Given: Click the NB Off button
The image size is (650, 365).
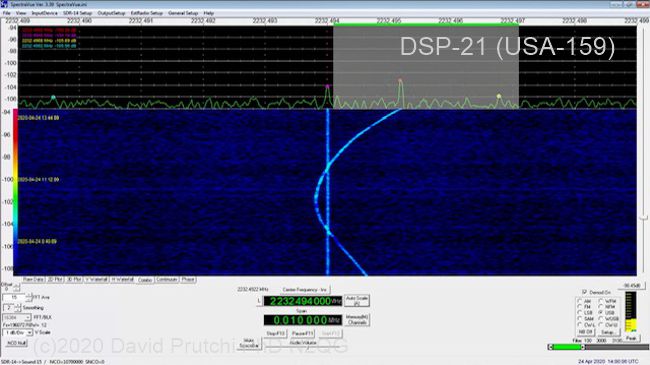Looking at the screenshot, I should click(586, 332).
